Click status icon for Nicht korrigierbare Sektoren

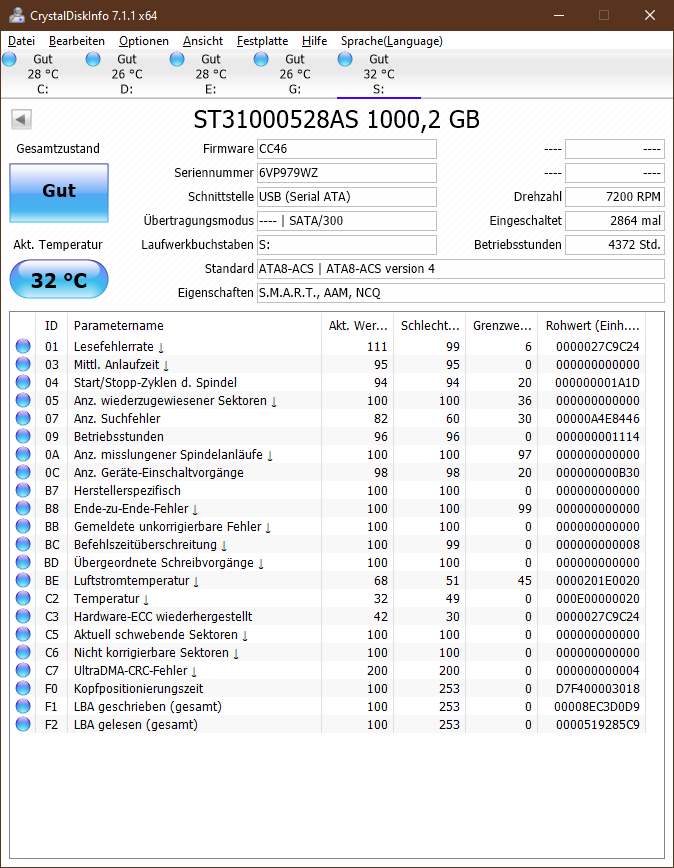pyautogui.click(x=23, y=652)
